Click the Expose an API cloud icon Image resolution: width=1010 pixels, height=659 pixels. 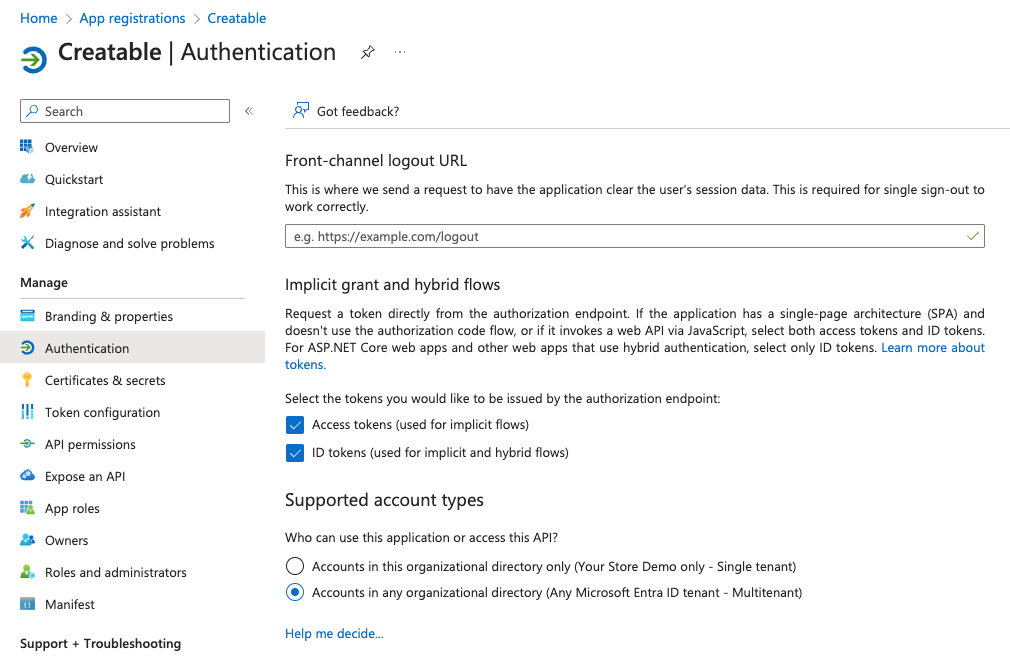pos(27,476)
